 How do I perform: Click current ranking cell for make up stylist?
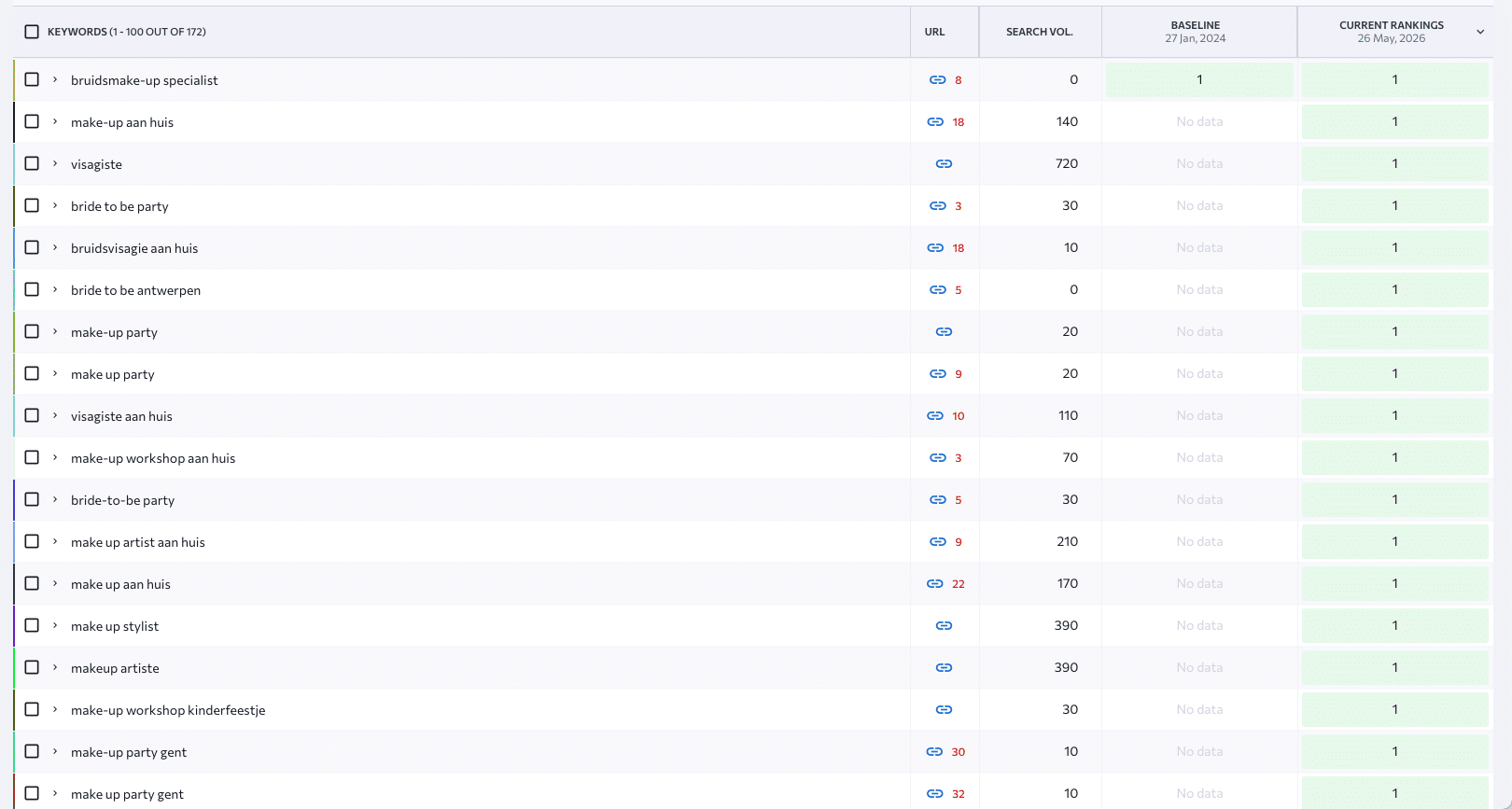point(1394,625)
